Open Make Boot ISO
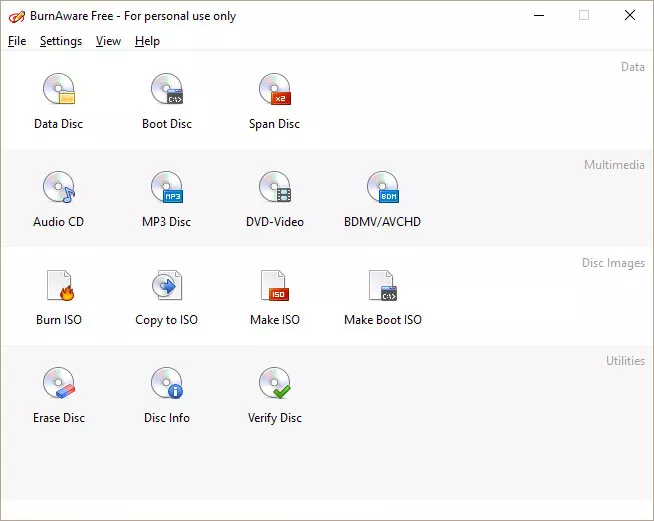 point(382,297)
